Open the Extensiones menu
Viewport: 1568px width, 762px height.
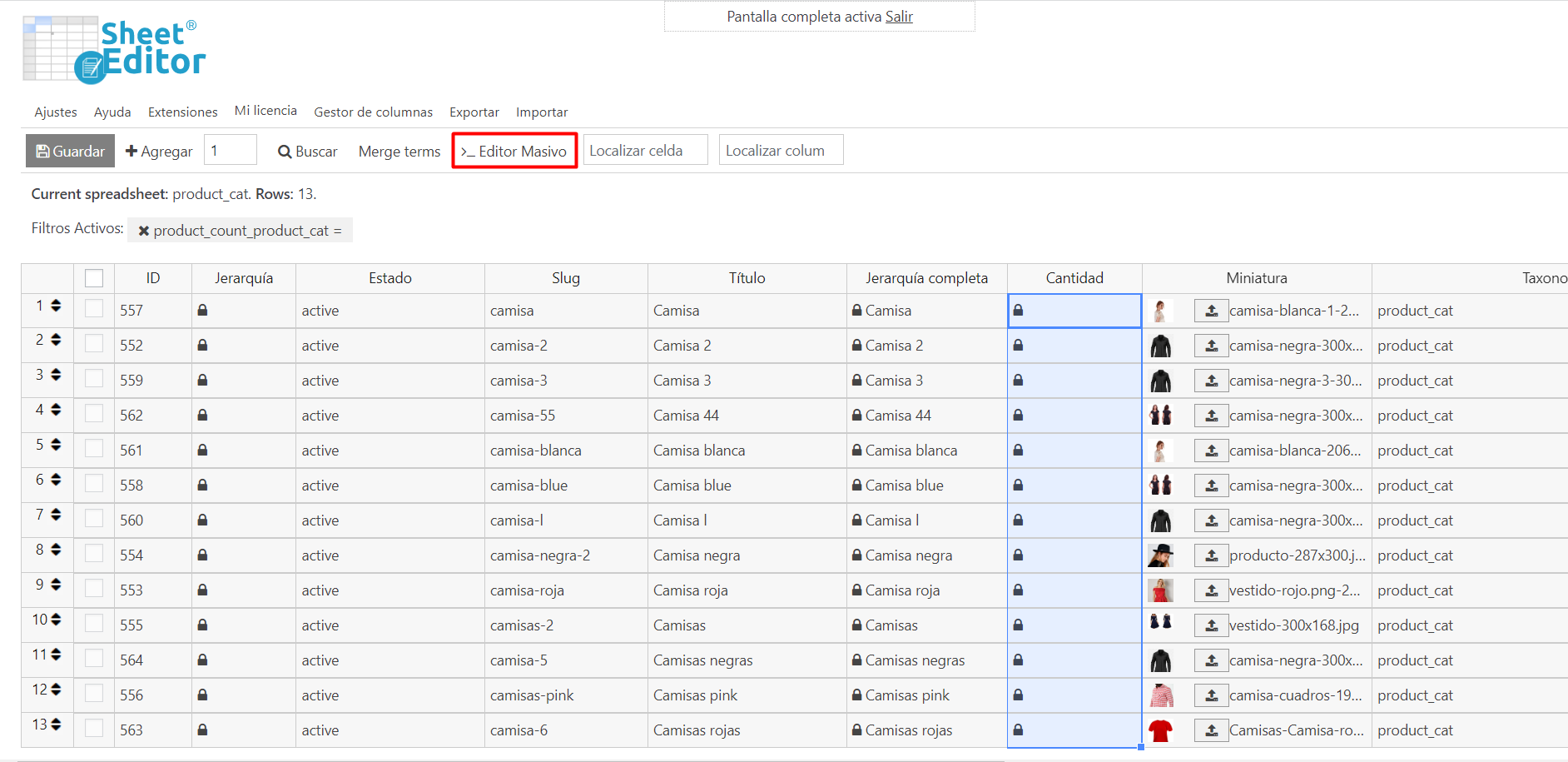(182, 112)
